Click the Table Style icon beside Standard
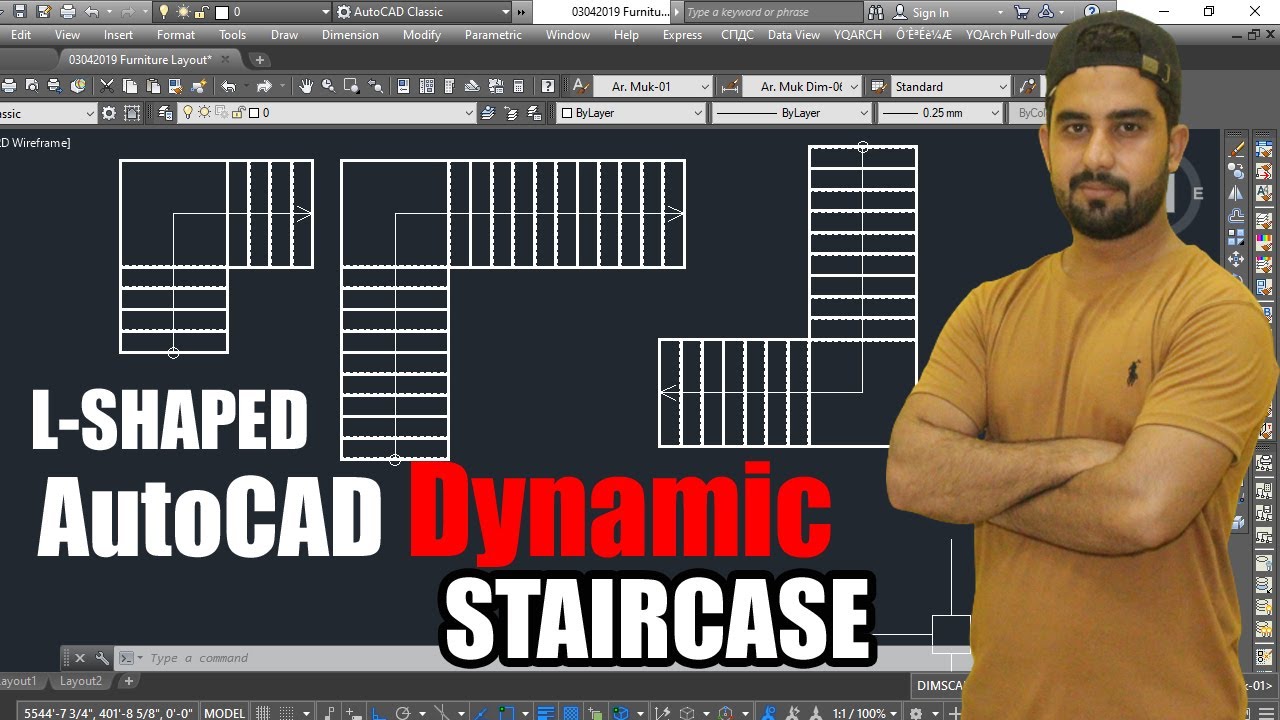This screenshot has height=720, width=1280. point(879,87)
